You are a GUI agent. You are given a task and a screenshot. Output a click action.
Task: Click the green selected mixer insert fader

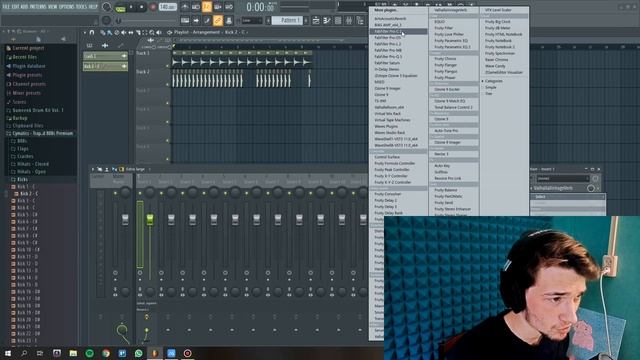(150, 219)
